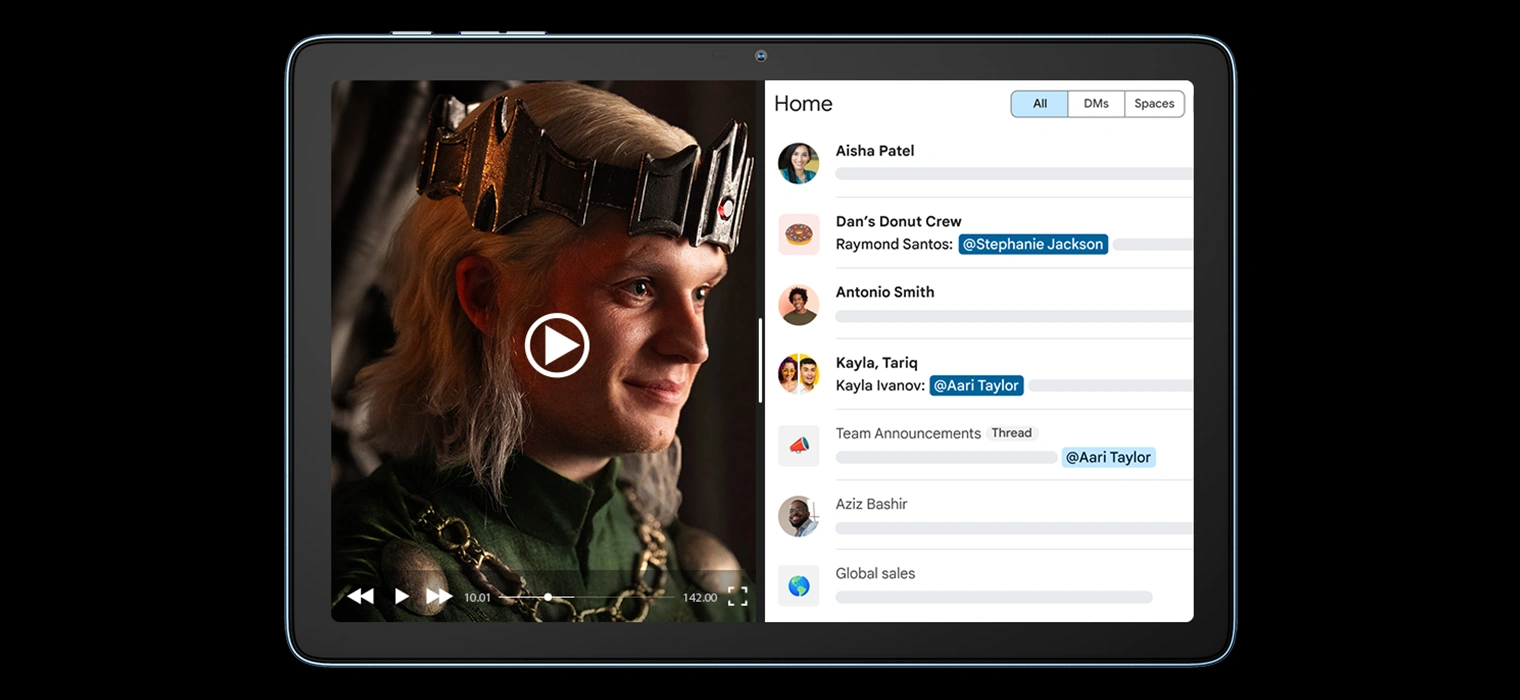Click the Kayla, Tariq group avatar
The width and height of the screenshot is (1520, 700).
pyautogui.click(x=798, y=374)
